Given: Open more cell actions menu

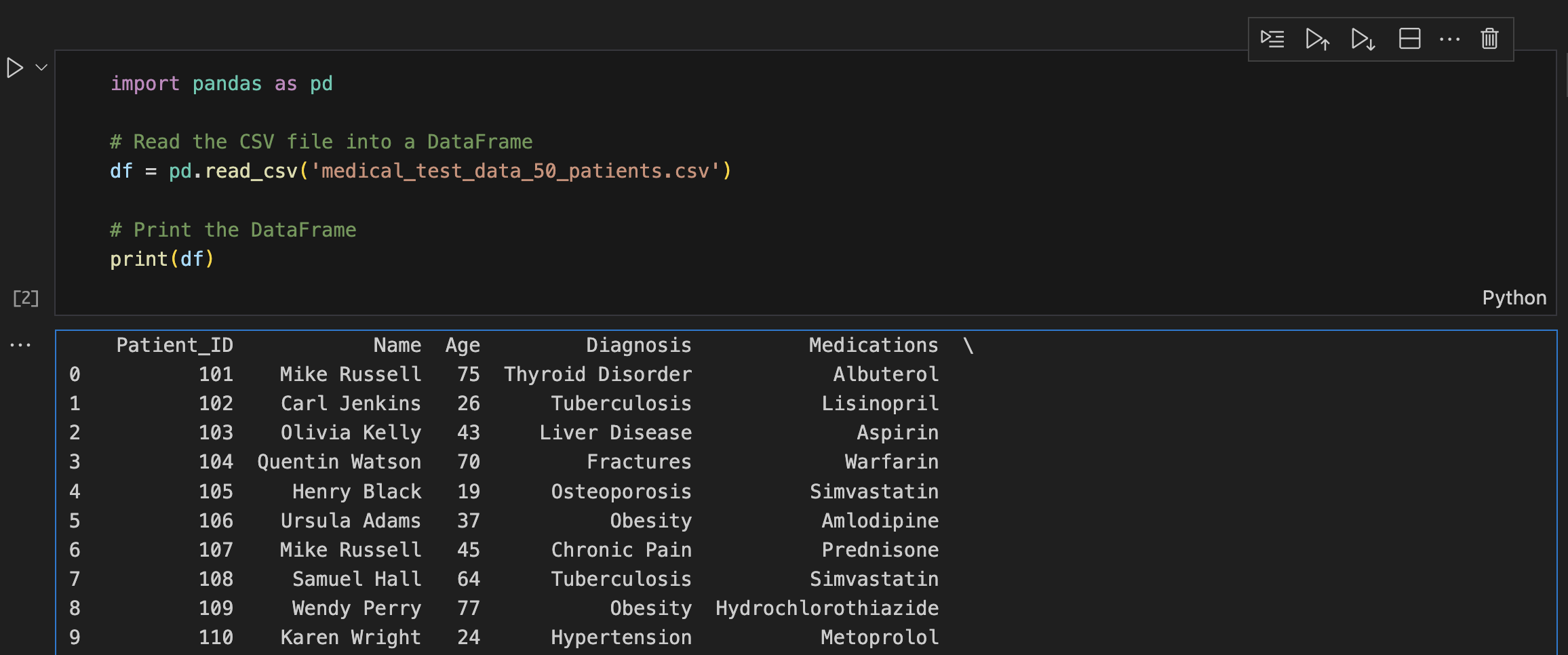Looking at the screenshot, I should (x=1449, y=39).
